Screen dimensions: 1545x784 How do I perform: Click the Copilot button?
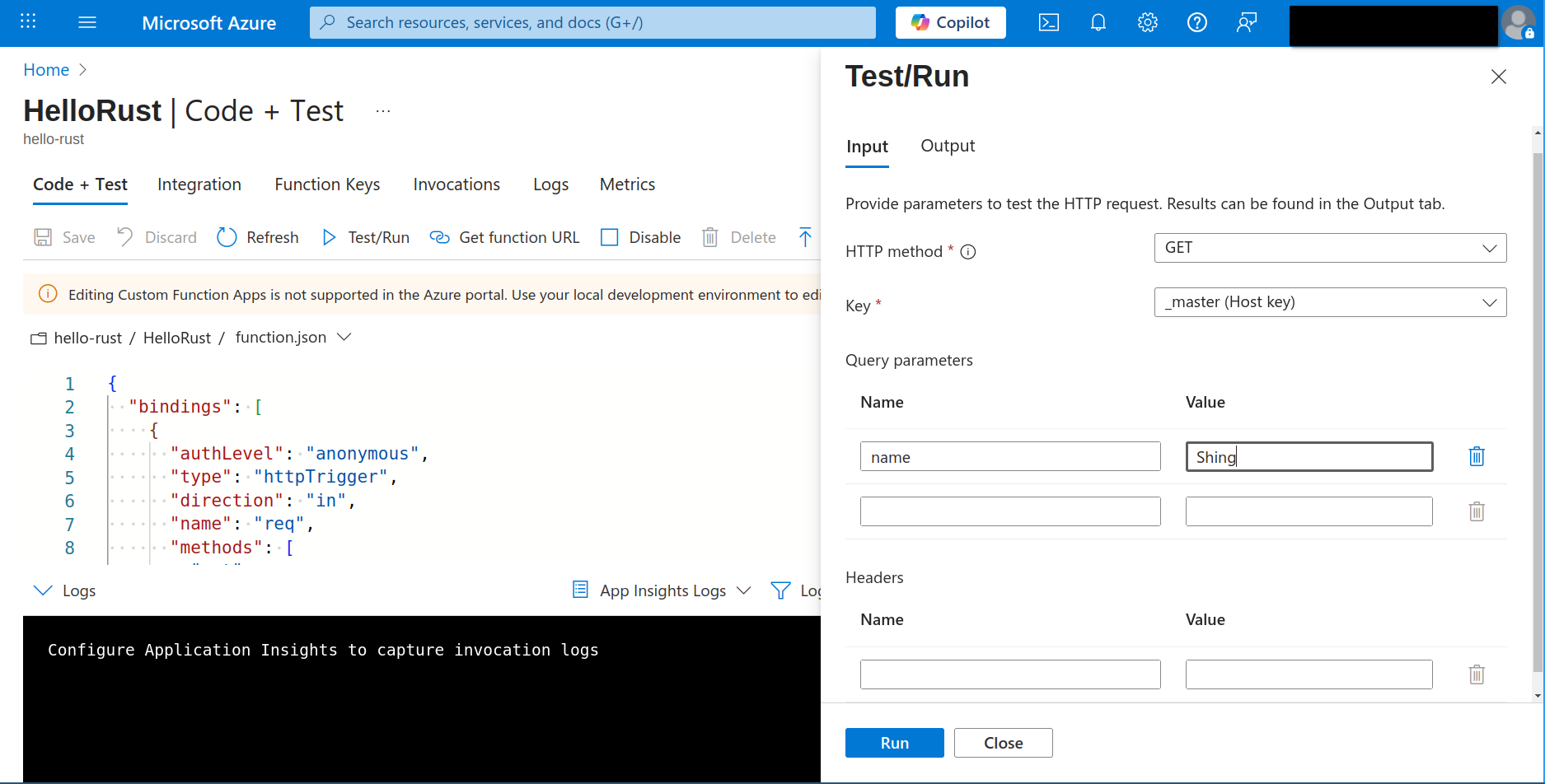tap(951, 22)
